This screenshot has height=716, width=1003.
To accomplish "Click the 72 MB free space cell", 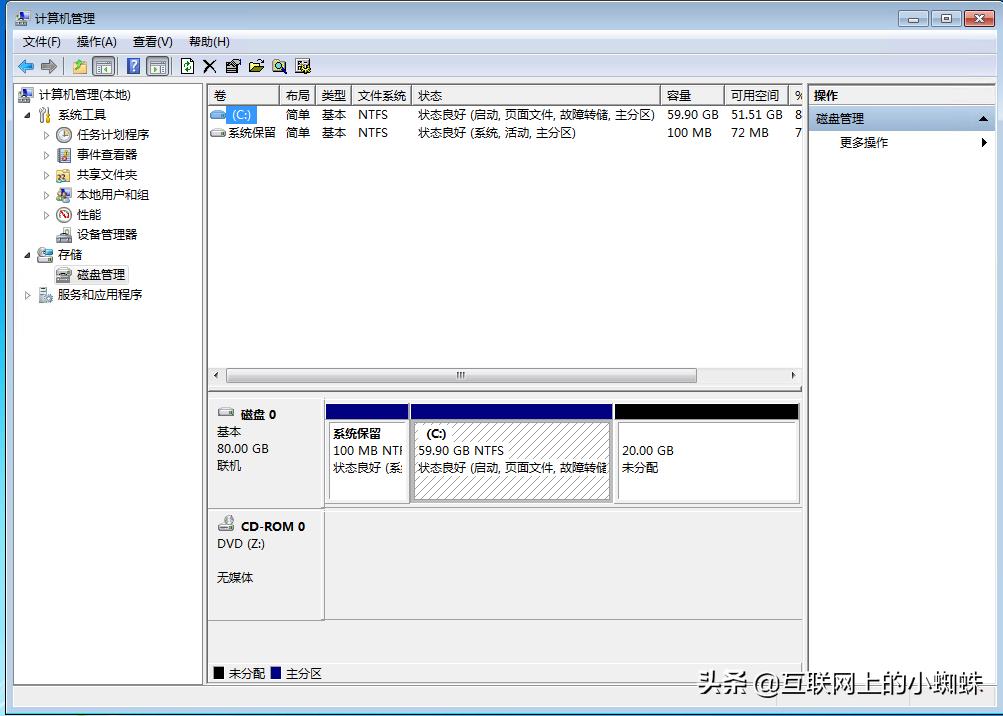I will [x=750, y=132].
